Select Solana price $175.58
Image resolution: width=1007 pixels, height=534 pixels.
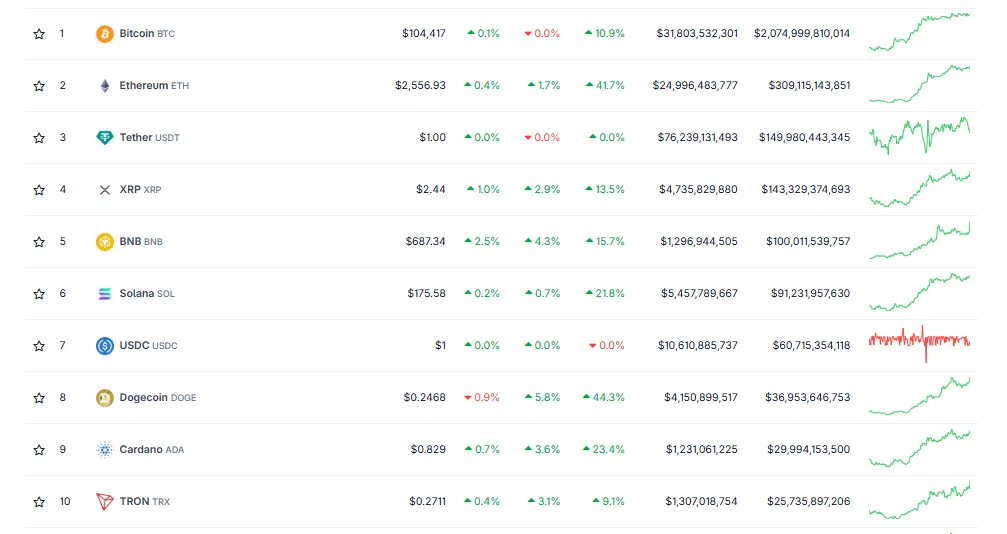[x=426, y=294]
